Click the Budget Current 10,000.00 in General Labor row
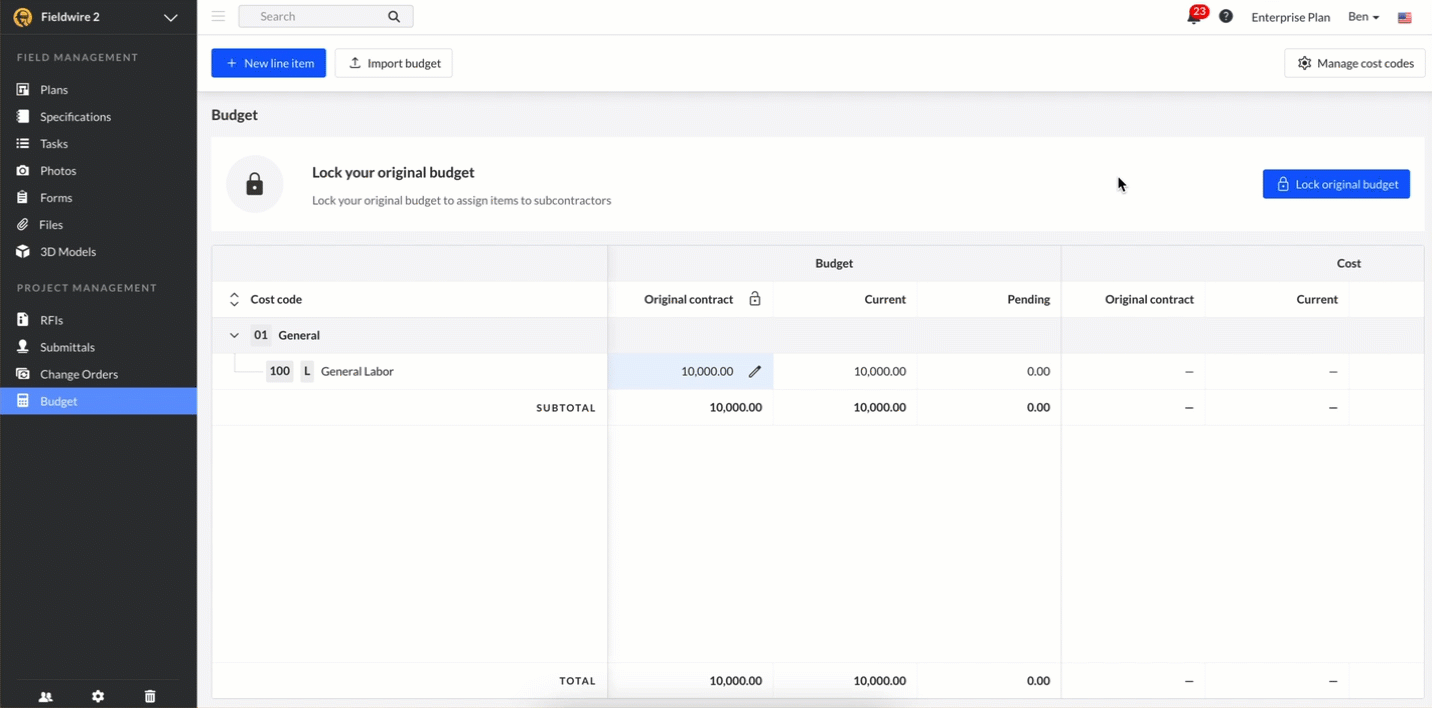Image resolution: width=1432 pixels, height=708 pixels. 880,371
